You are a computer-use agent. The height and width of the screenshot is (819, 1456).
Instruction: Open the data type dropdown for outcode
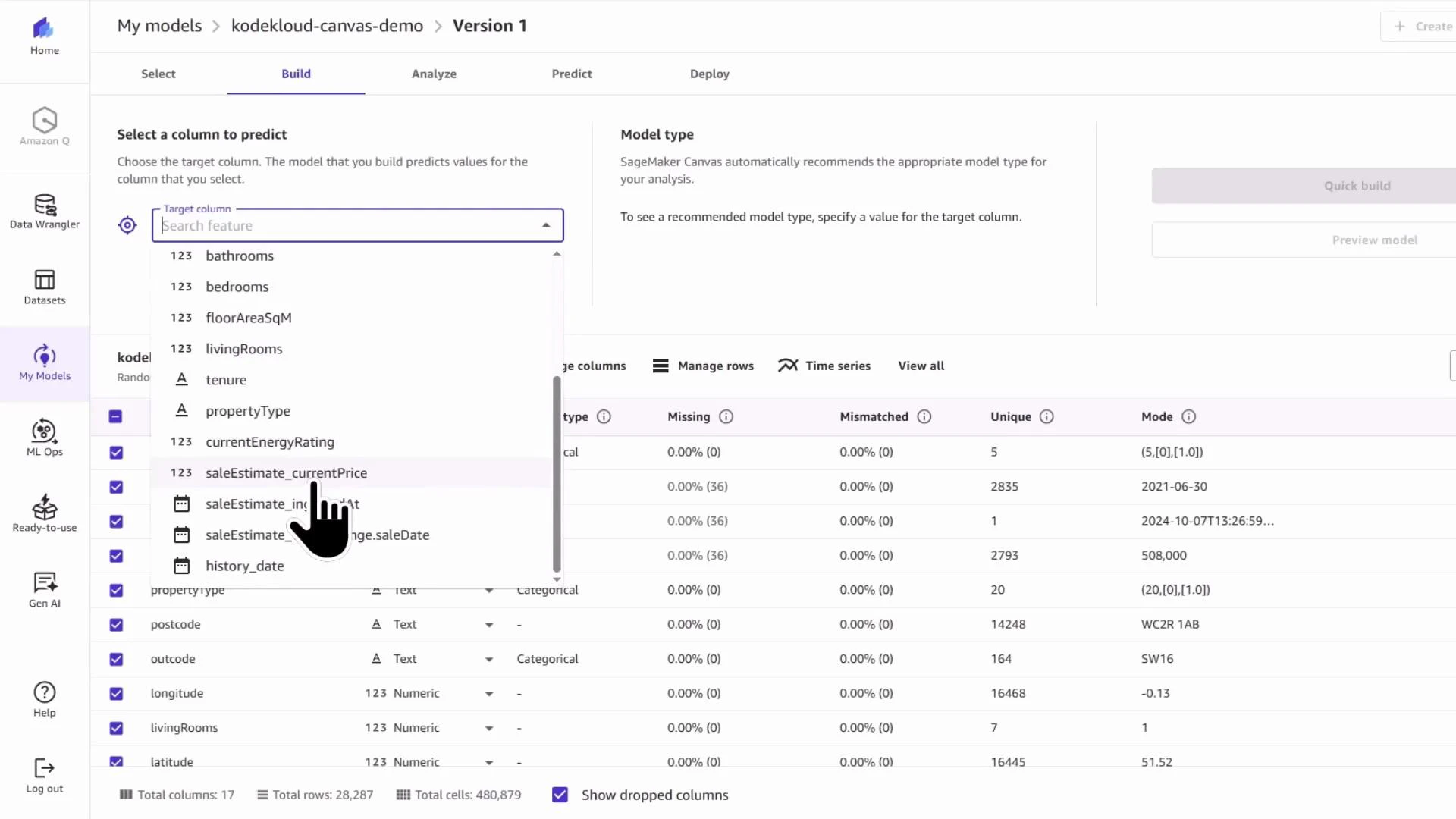coord(489,658)
